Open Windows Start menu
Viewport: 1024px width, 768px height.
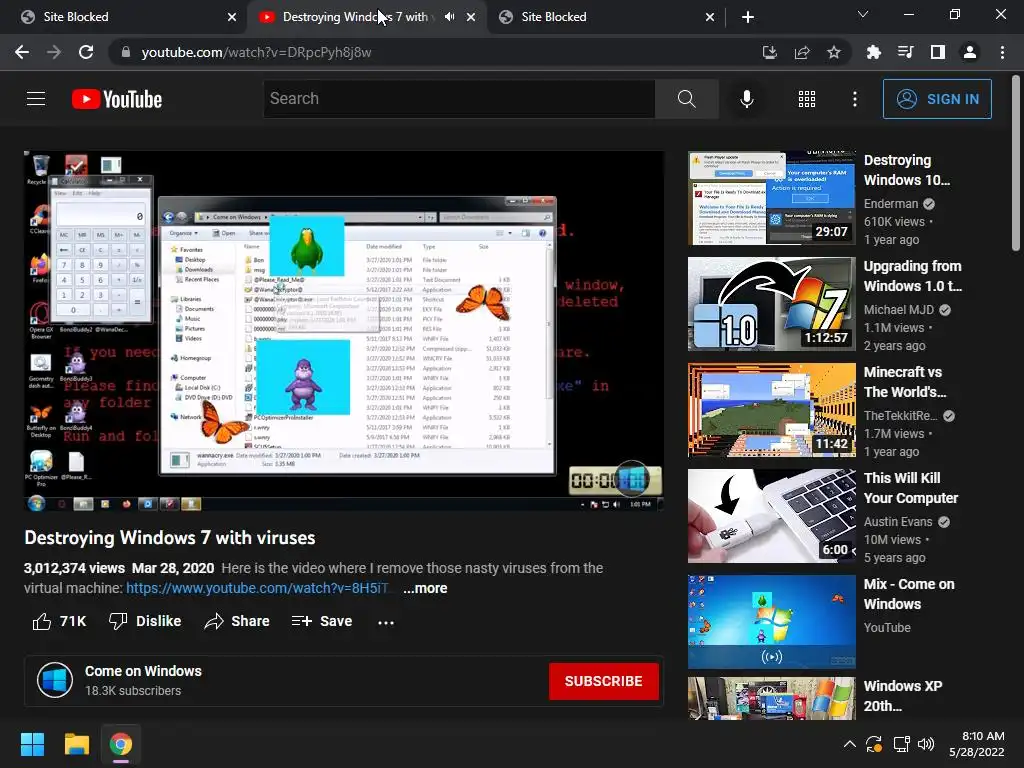32,744
